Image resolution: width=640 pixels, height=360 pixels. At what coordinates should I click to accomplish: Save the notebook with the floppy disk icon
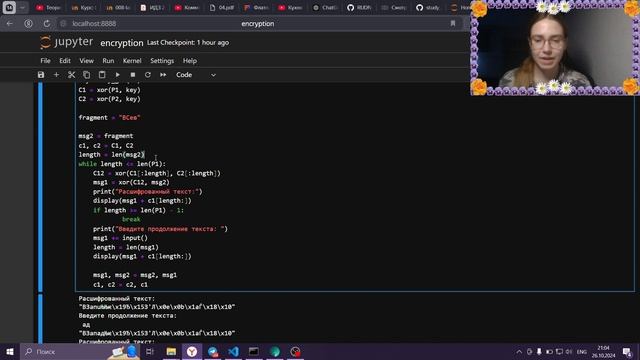click(x=41, y=75)
